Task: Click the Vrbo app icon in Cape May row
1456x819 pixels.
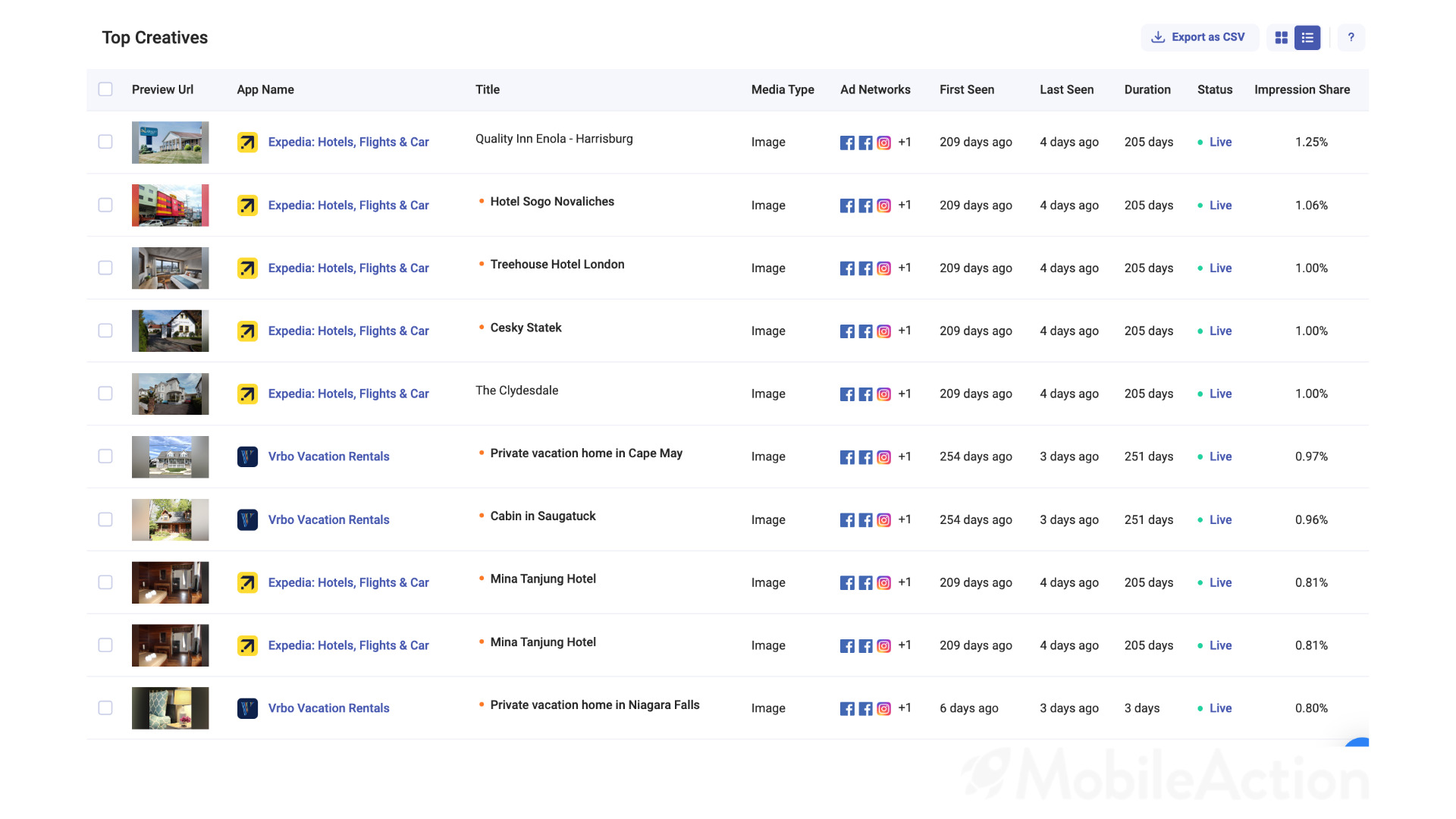Action: [247, 457]
